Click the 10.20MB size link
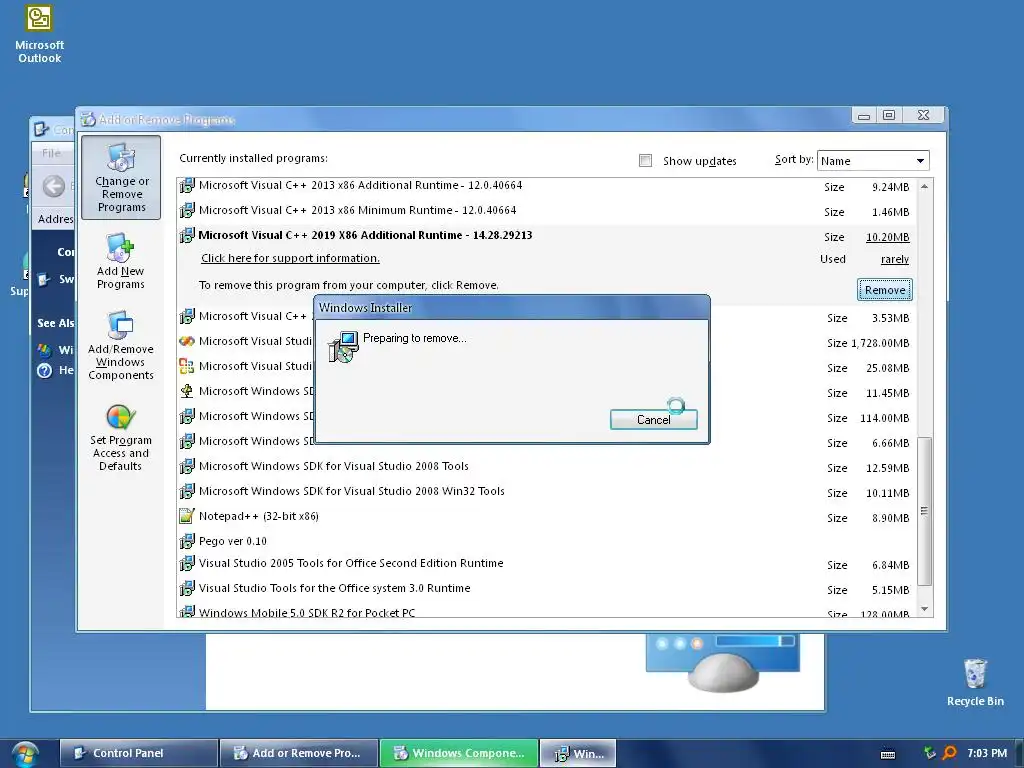 coord(888,237)
